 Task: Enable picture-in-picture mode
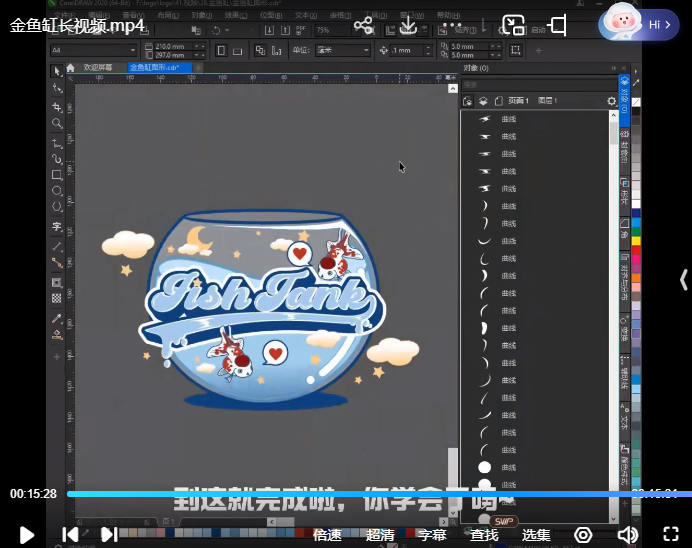513,25
